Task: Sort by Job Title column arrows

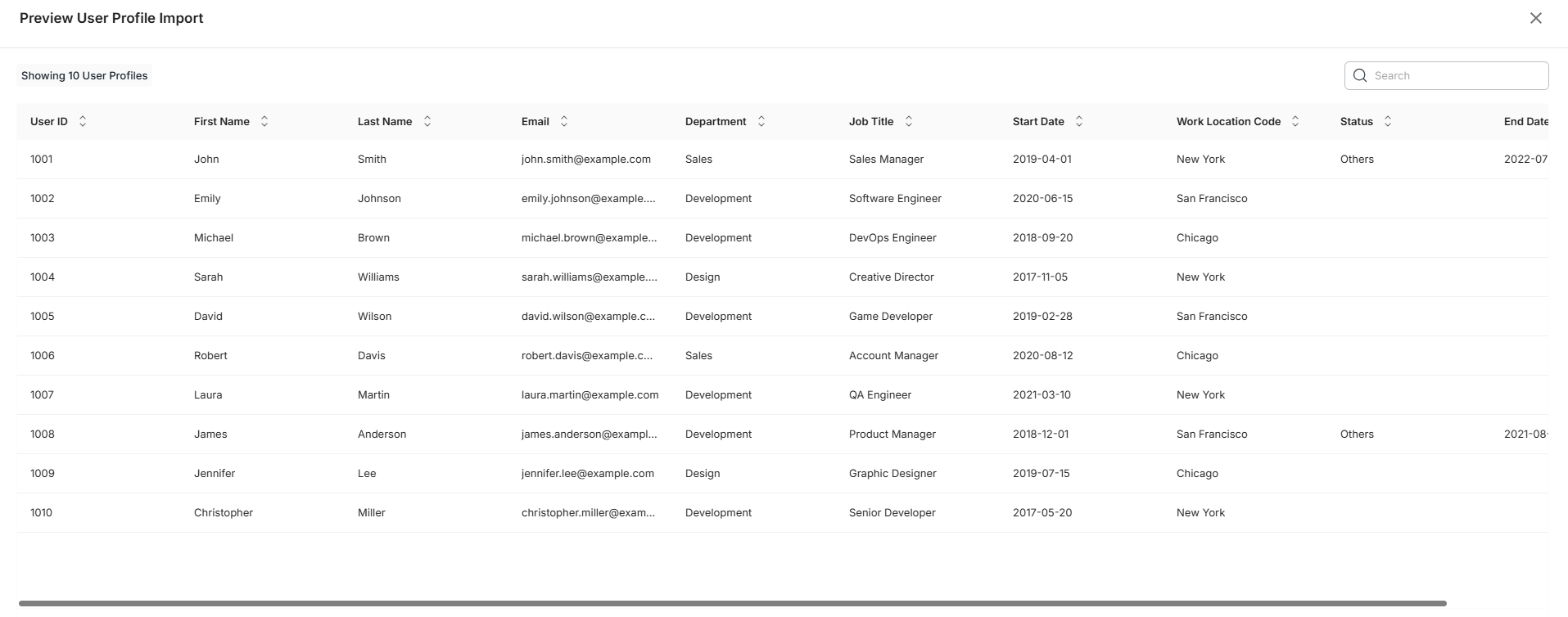Action: (x=909, y=121)
